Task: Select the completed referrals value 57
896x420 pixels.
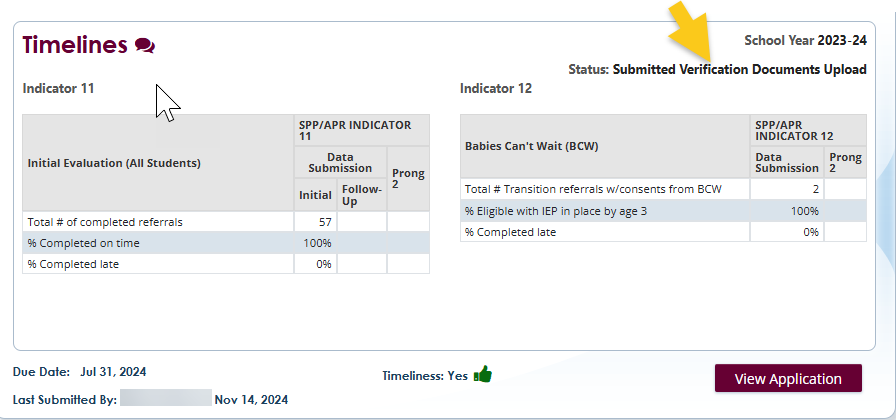Action: click(x=324, y=222)
